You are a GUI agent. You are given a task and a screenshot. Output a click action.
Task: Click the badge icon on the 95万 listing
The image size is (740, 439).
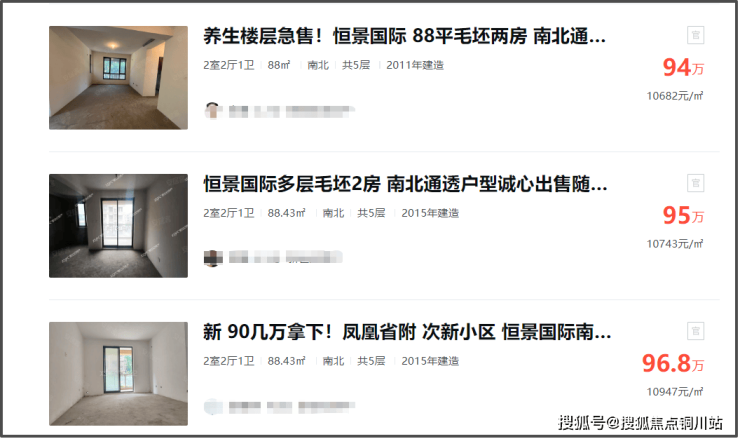(x=695, y=183)
